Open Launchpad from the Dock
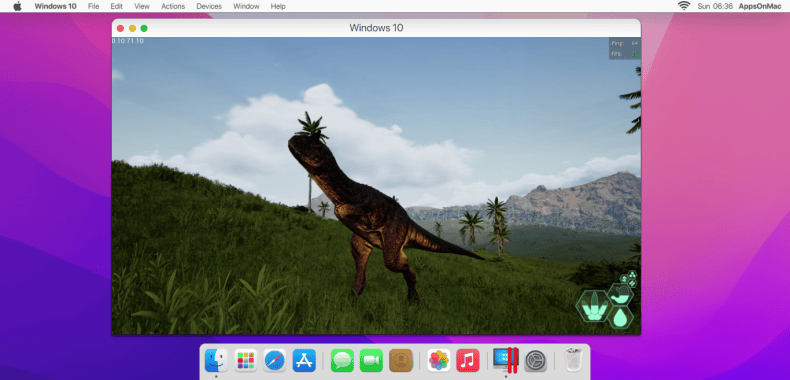The width and height of the screenshot is (790, 380). 245,360
